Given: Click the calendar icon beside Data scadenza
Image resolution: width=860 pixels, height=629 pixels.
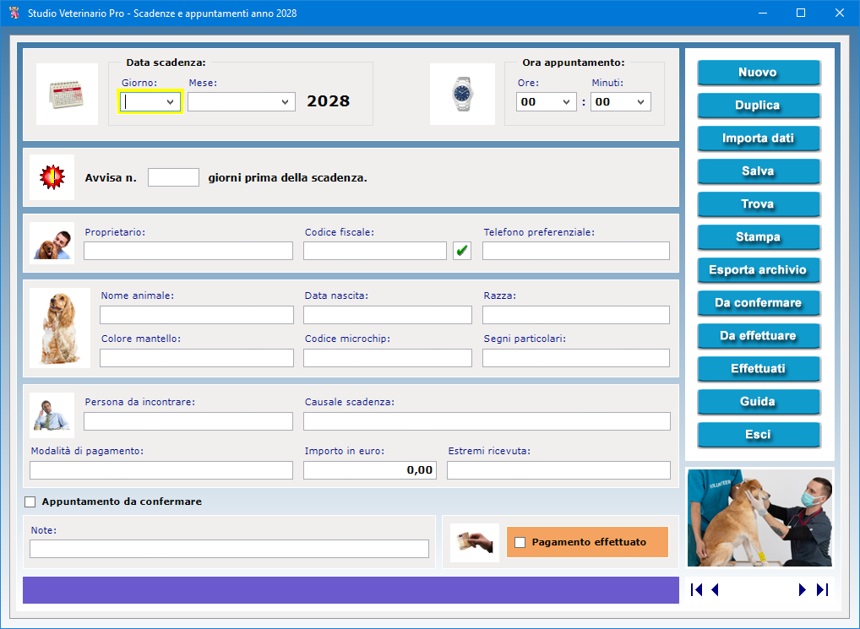Looking at the screenshot, I should point(67,94).
